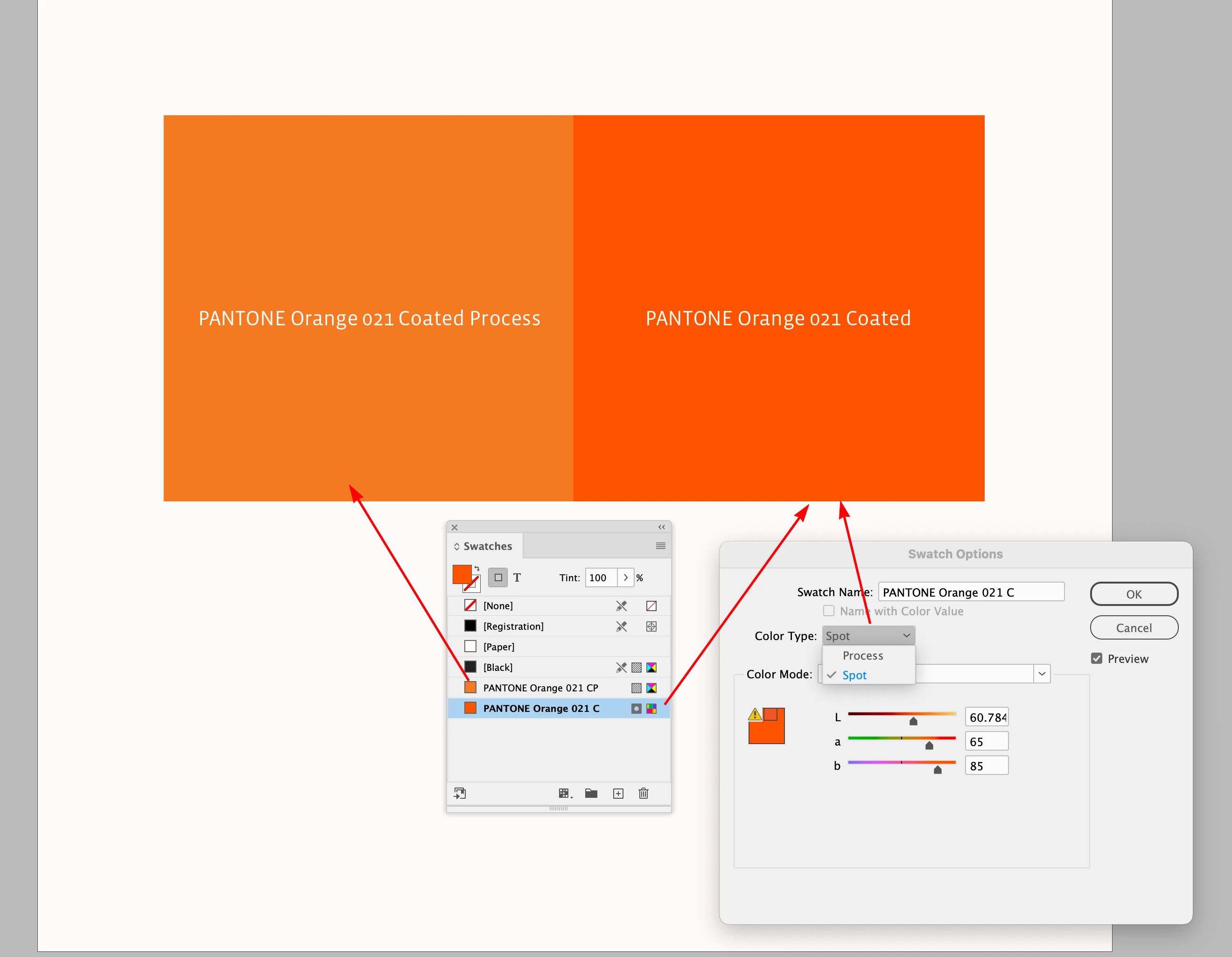Click OK in Swatch Options
Viewport: 1232px width, 957px height.
(x=1134, y=594)
